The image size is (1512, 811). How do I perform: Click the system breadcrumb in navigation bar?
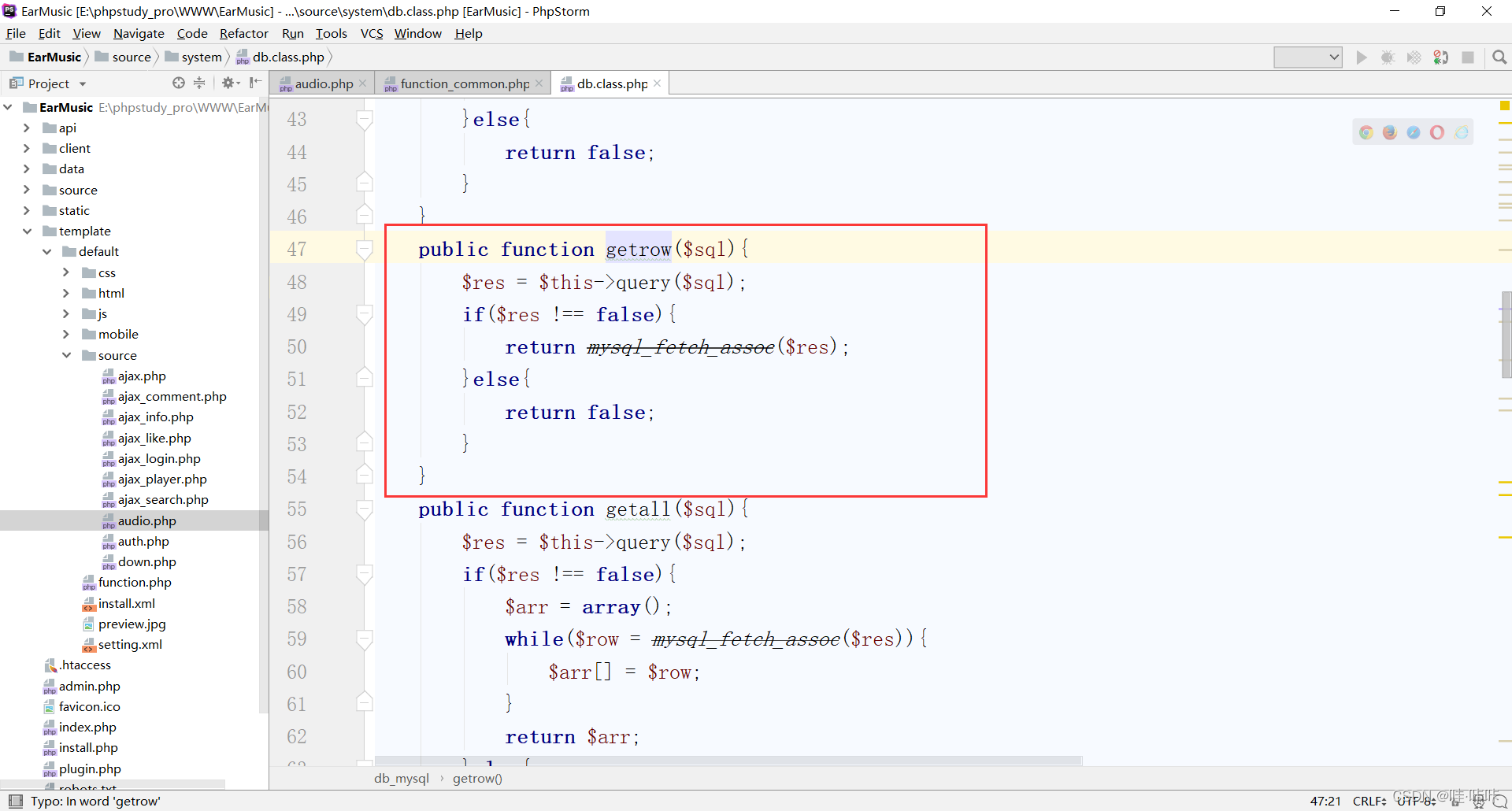(x=194, y=57)
